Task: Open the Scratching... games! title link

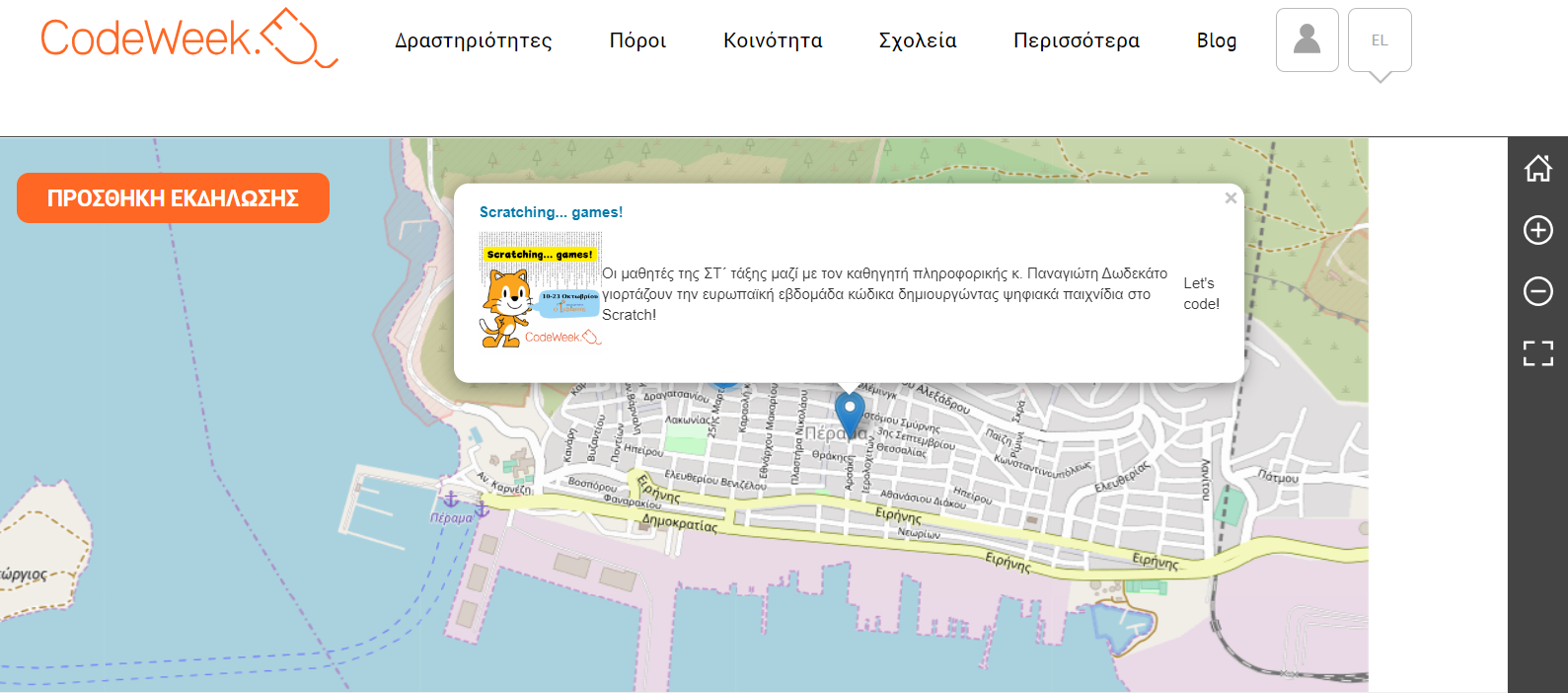Action: (x=551, y=212)
